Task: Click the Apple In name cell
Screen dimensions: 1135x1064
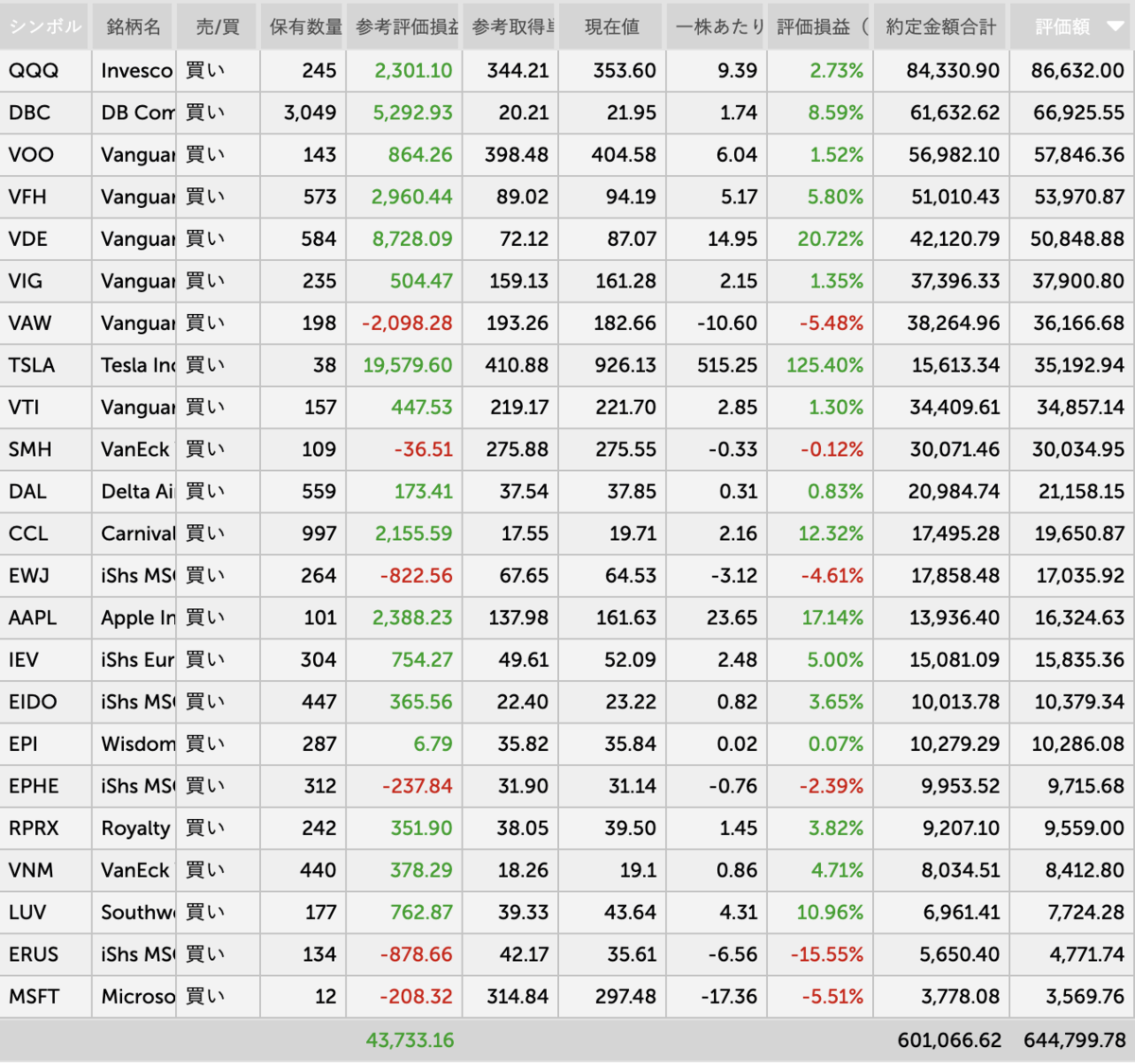Action: pos(133,618)
